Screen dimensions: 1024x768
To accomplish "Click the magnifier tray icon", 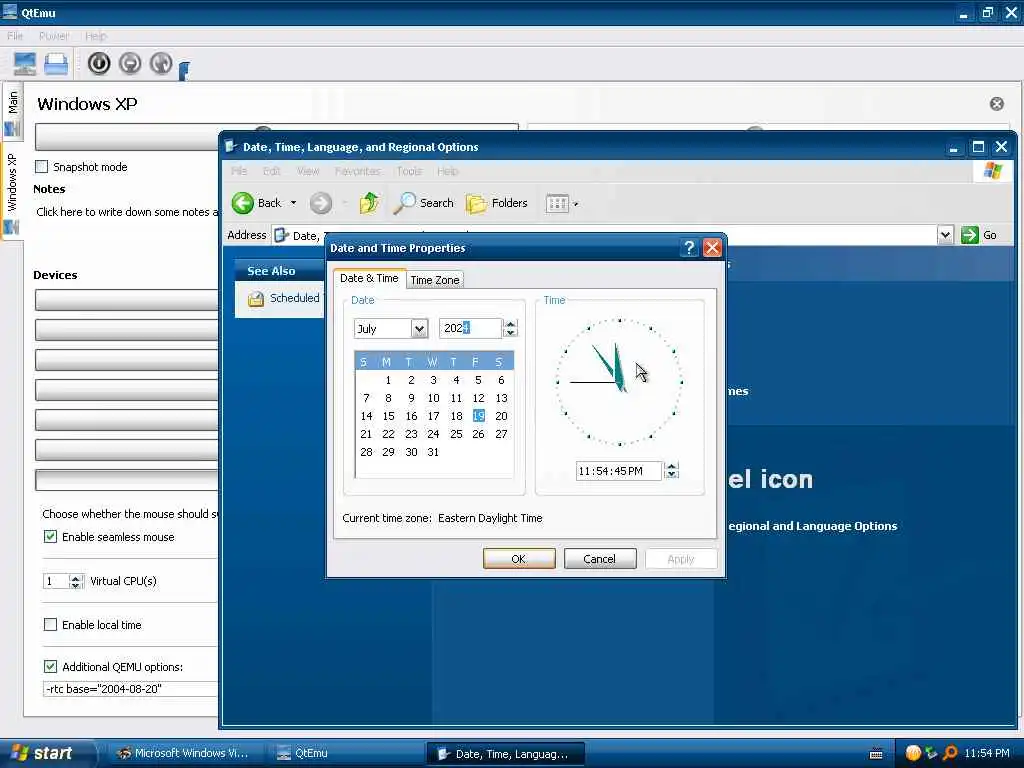I will point(950,754).
